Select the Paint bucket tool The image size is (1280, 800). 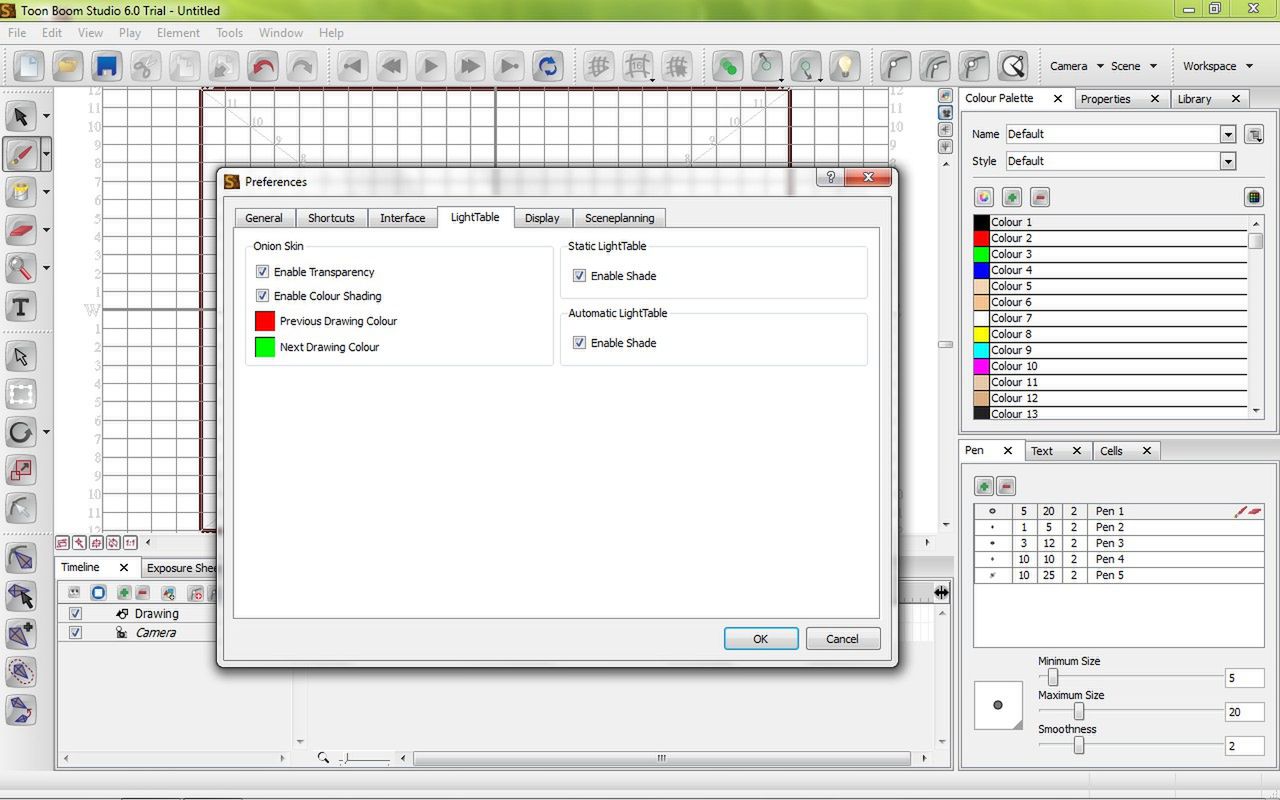[21, 192]
